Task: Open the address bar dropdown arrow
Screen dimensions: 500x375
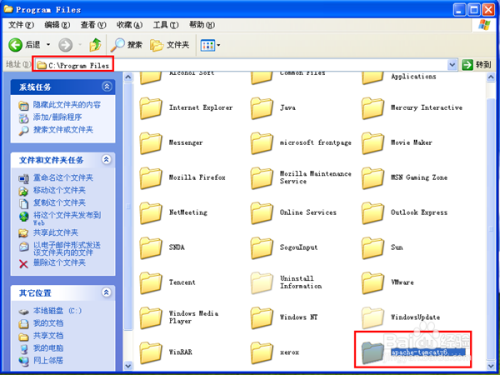Action: [x=452, y=64]
